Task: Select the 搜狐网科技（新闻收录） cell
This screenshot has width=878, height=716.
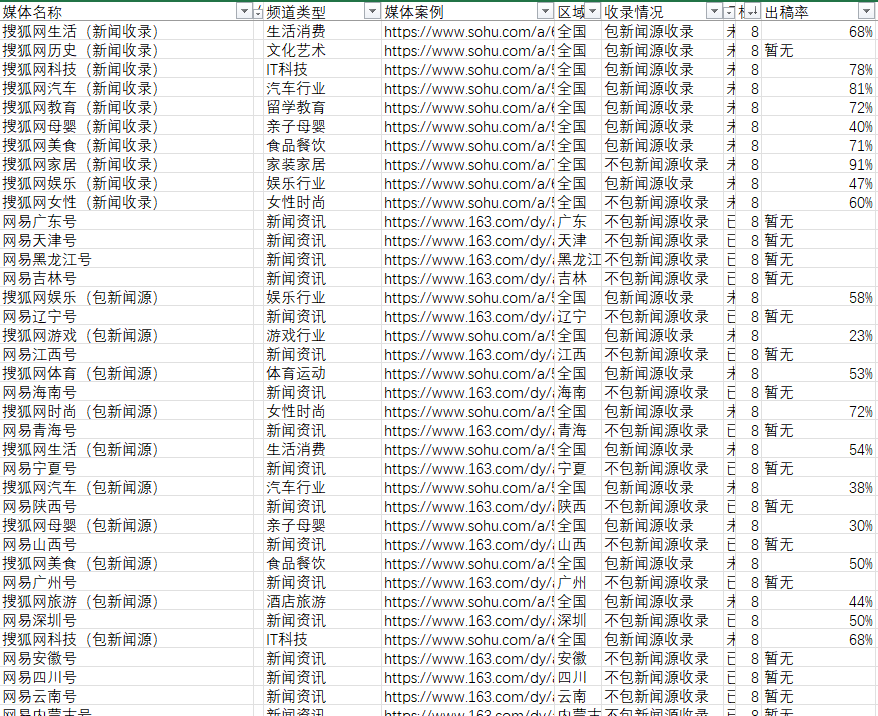Action: (x=80, y=69)
